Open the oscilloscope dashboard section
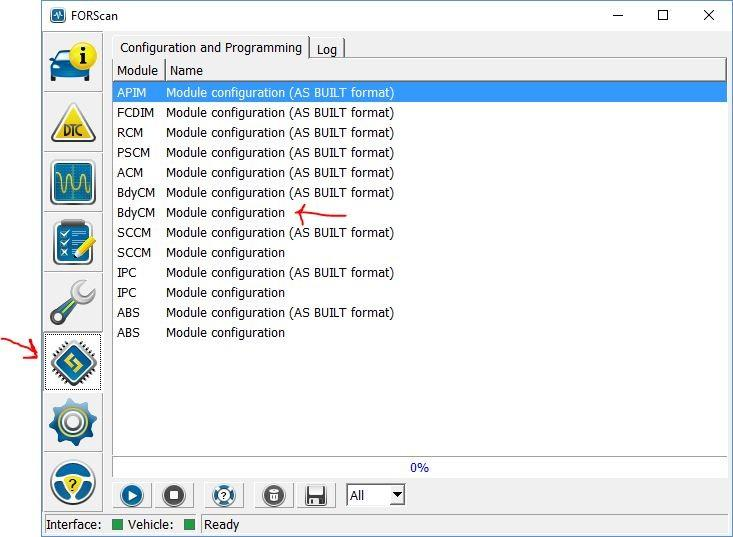 [x=73, y=182]
